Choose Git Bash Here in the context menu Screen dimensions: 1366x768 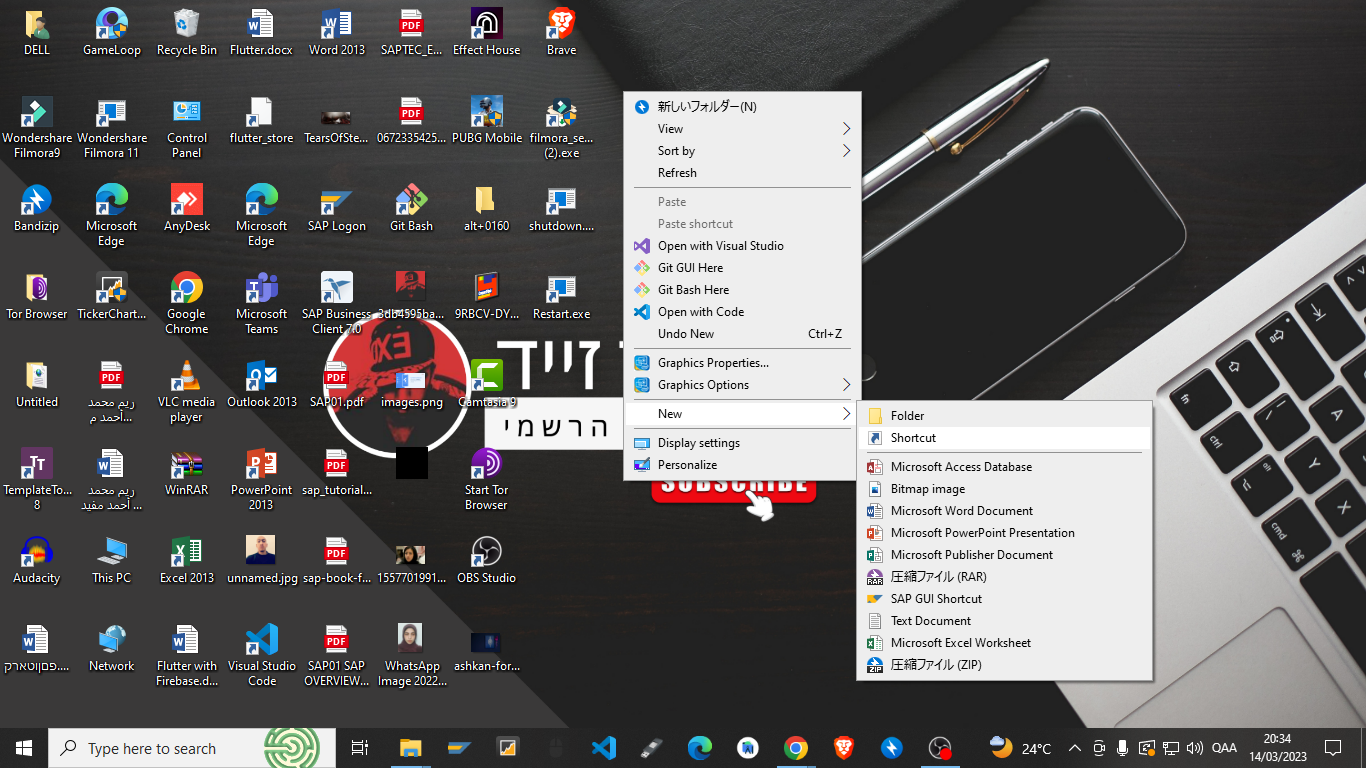pyautogui.click(x=742, y=290)
